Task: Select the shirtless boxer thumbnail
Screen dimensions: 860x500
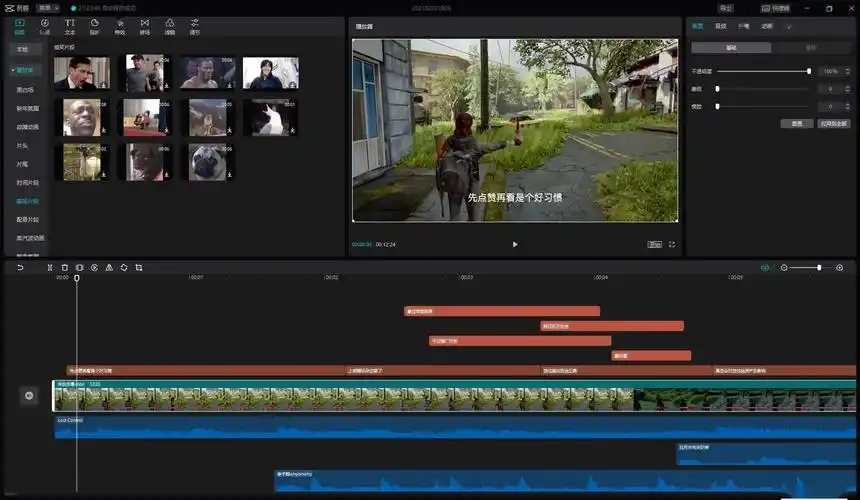Action: [208, 73]
